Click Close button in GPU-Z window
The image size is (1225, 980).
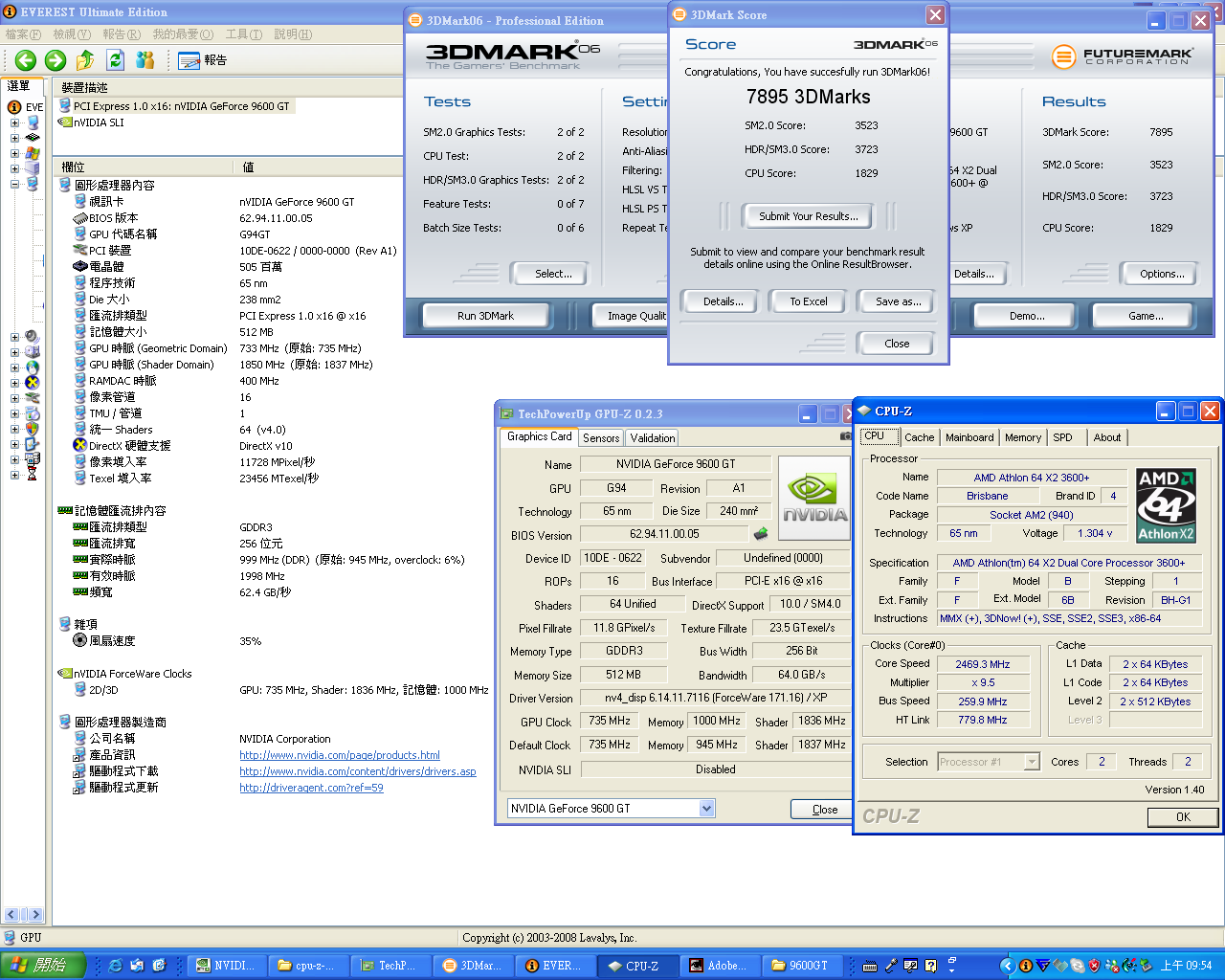(x=821, y=810)
